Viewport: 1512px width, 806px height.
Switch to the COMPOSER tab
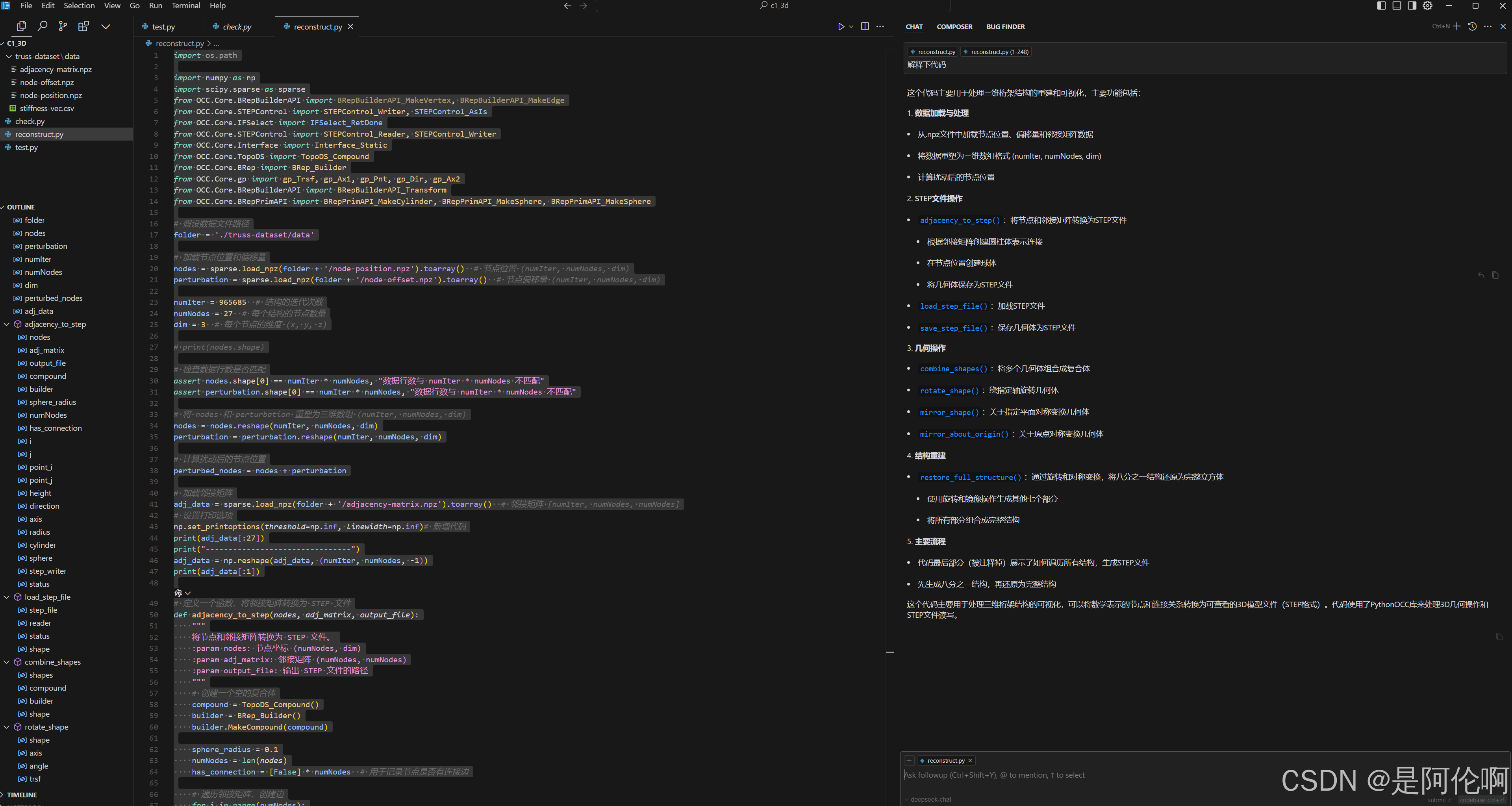(x=954, y=26)
